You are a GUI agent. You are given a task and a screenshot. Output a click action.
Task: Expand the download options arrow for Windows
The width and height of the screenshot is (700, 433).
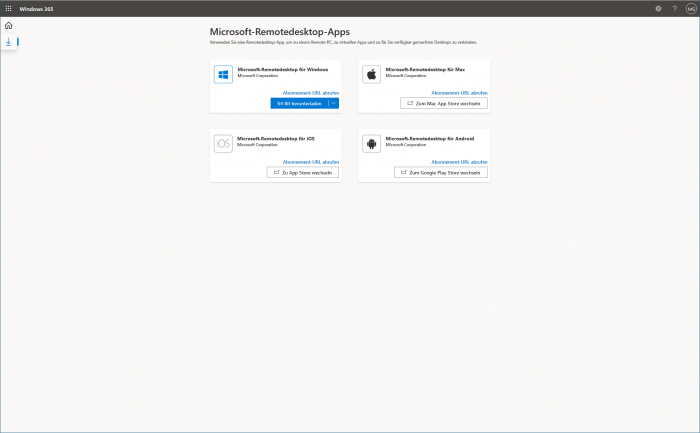[x=333, y=104]
